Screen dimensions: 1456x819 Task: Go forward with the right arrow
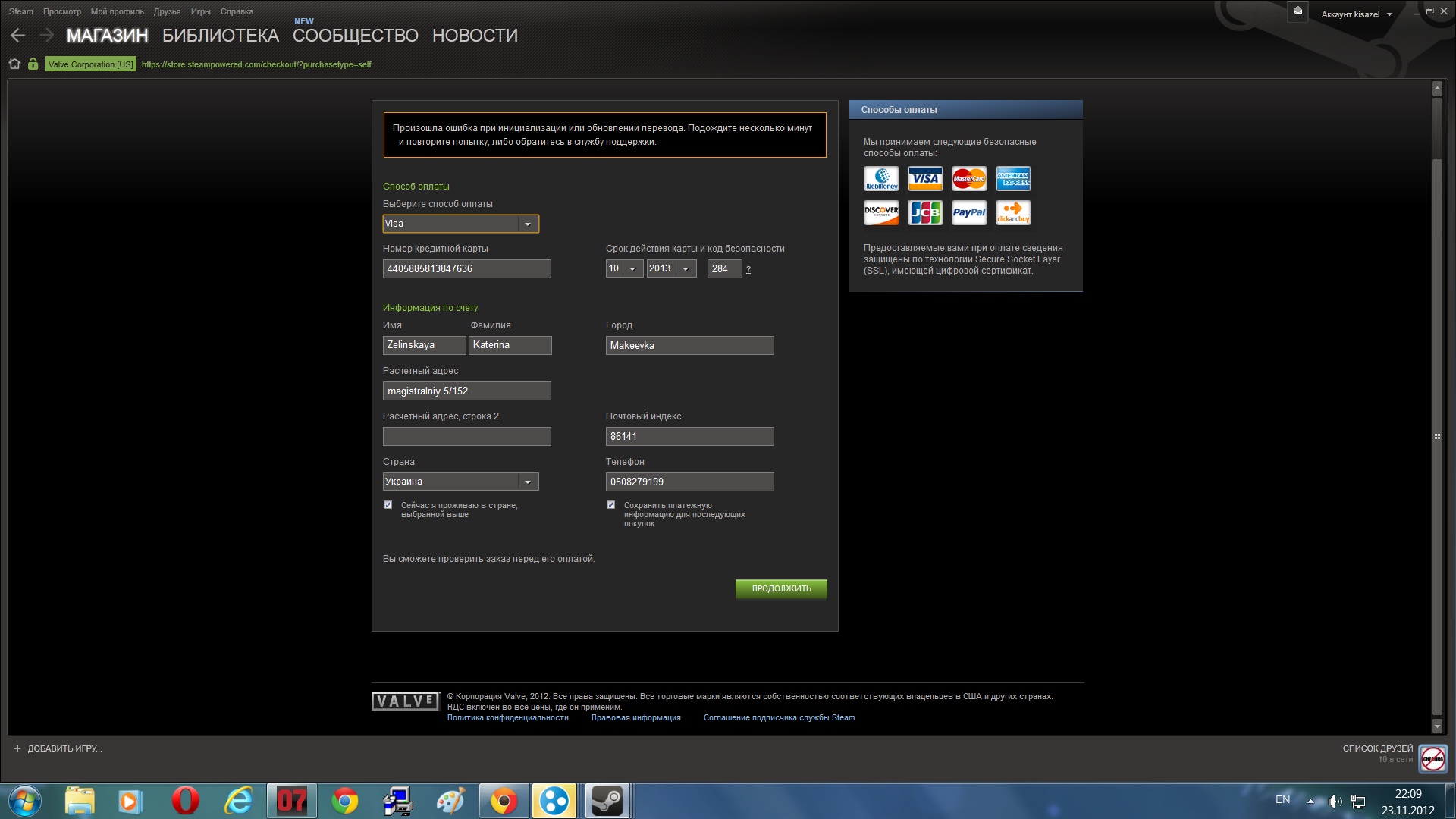pyautogui.click(x=47, y=36)
